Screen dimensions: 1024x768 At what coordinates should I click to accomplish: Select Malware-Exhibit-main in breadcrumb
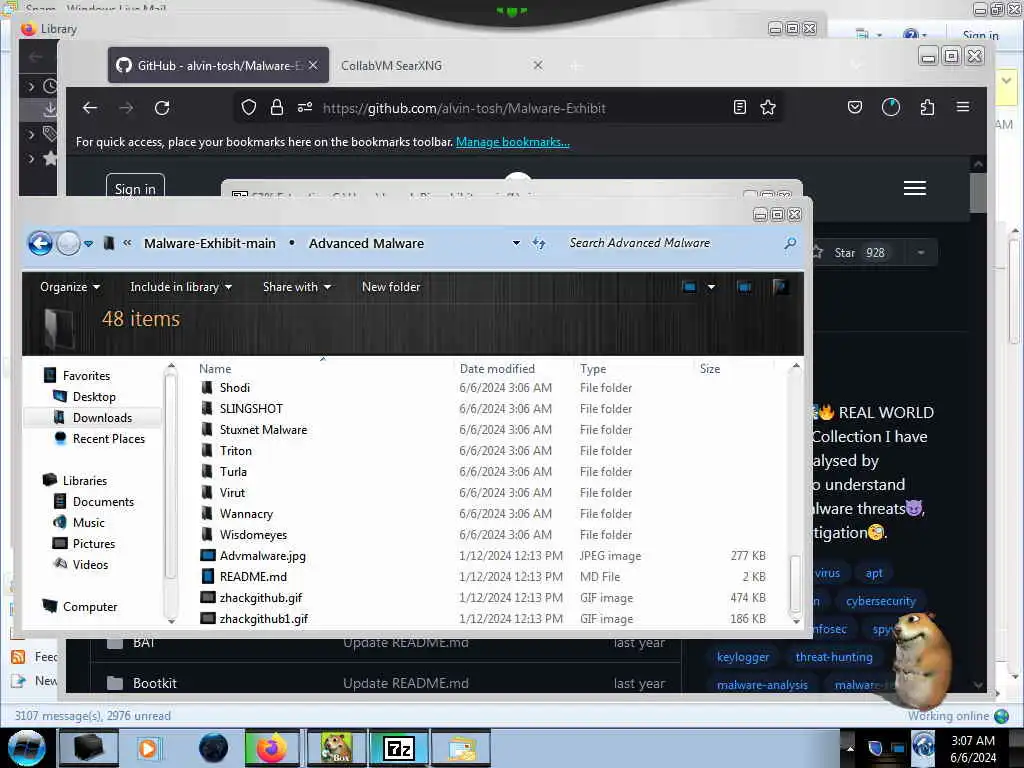click(x=210, y=243)
